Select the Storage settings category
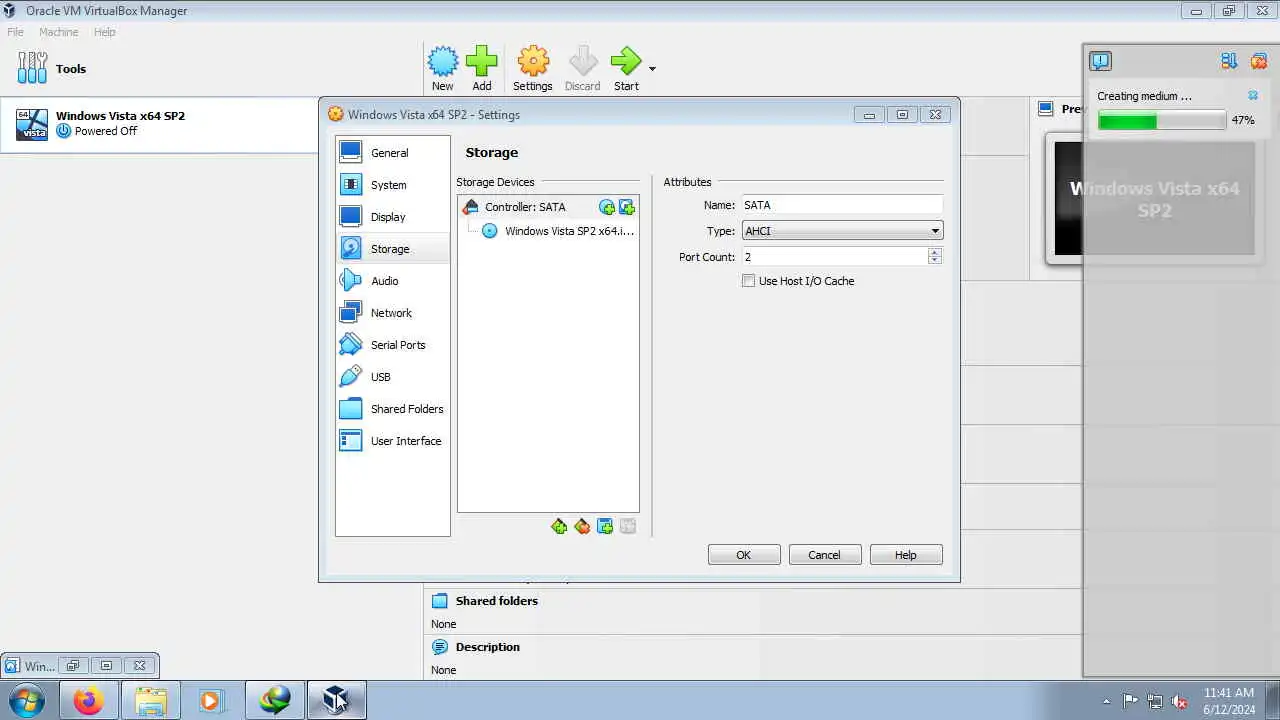This screenshot has height=720, width=1280. pyautogui.click(x=393, y=249)
